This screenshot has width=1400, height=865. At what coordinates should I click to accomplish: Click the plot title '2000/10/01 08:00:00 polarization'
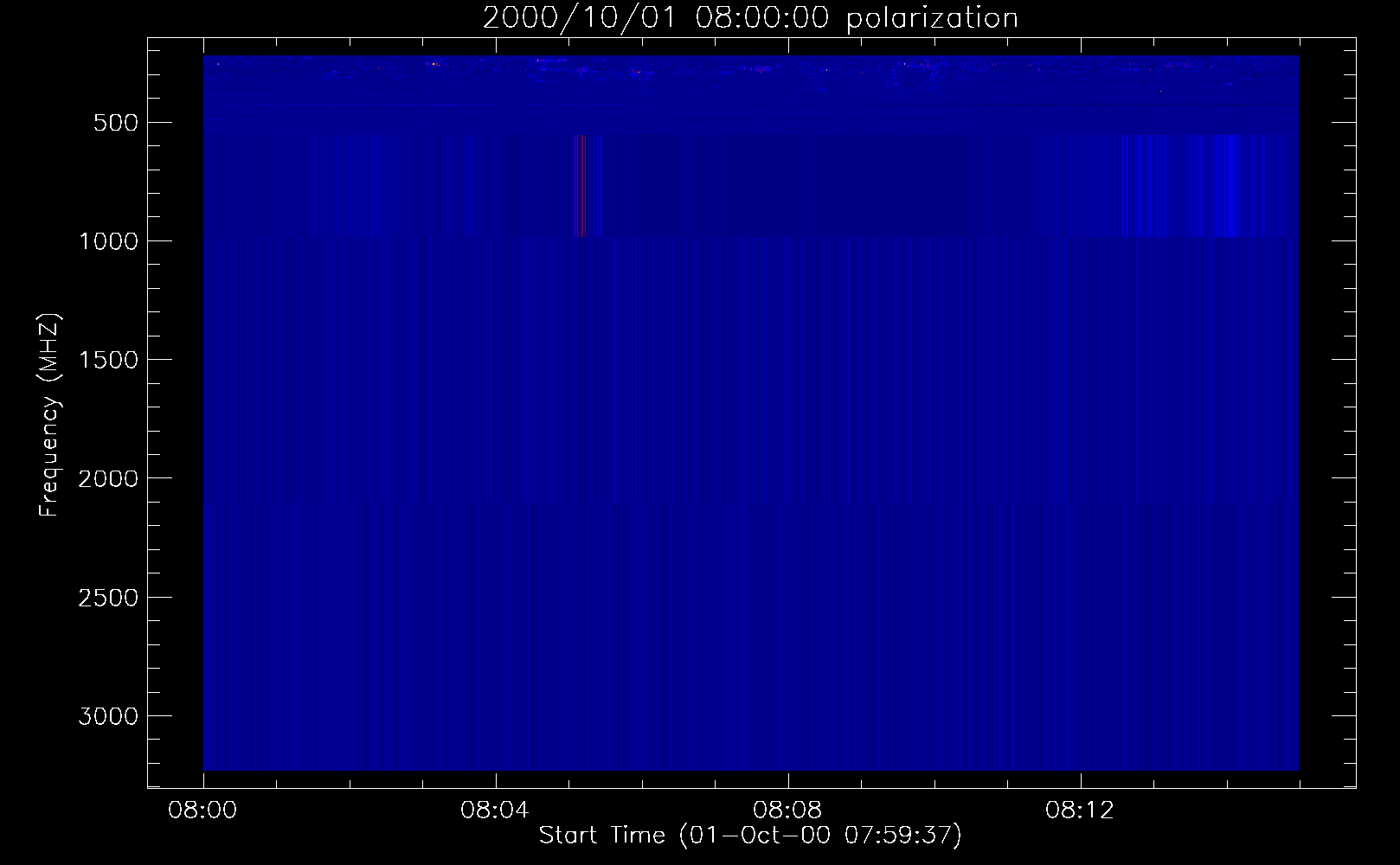tap(750, 18)
